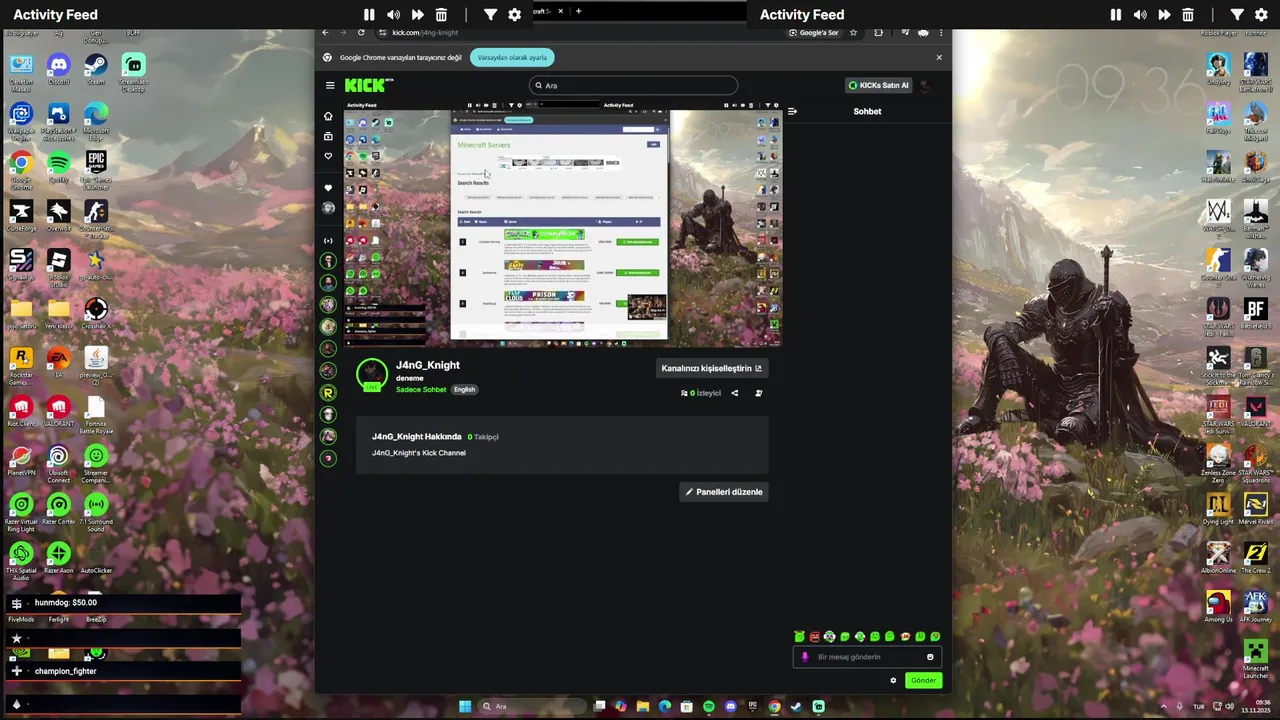The height and width of the screenshot is (720, 1280).
Task: Click the Chrome icon in taskbar
Action: [x=774, y=706]
